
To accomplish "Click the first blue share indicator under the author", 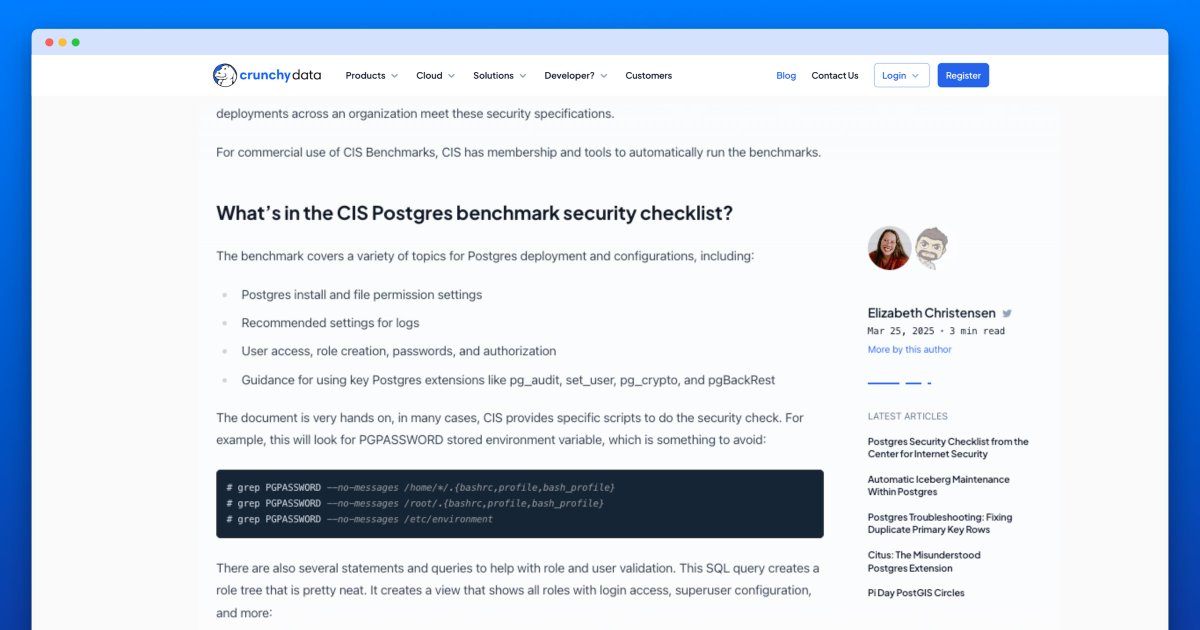I will [x=884, y=381].
